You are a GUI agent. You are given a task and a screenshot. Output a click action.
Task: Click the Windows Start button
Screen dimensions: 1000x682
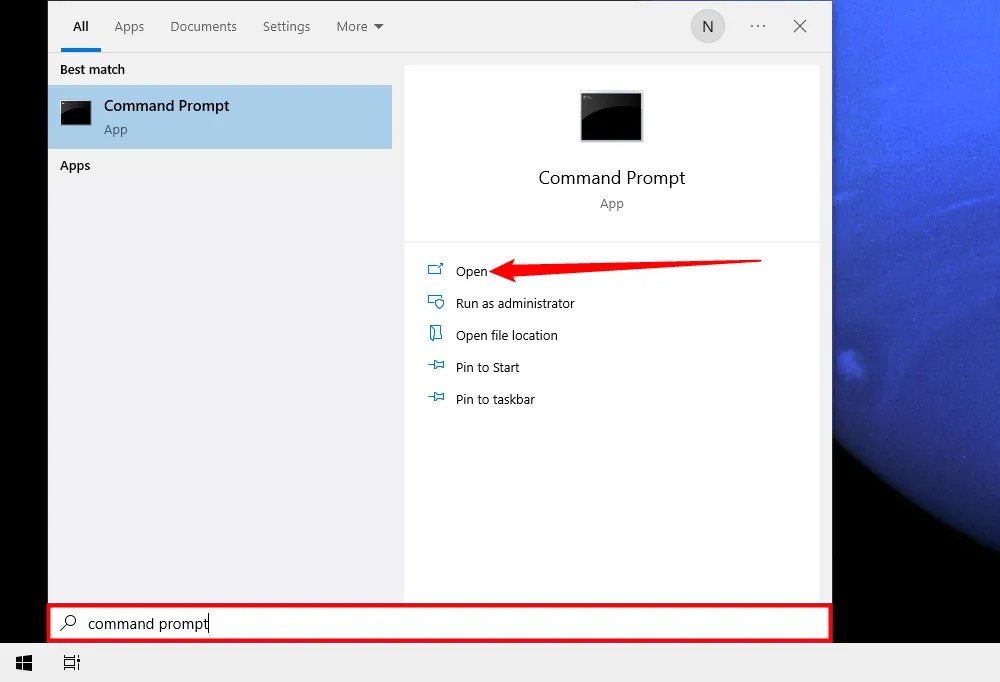[23, 662]
